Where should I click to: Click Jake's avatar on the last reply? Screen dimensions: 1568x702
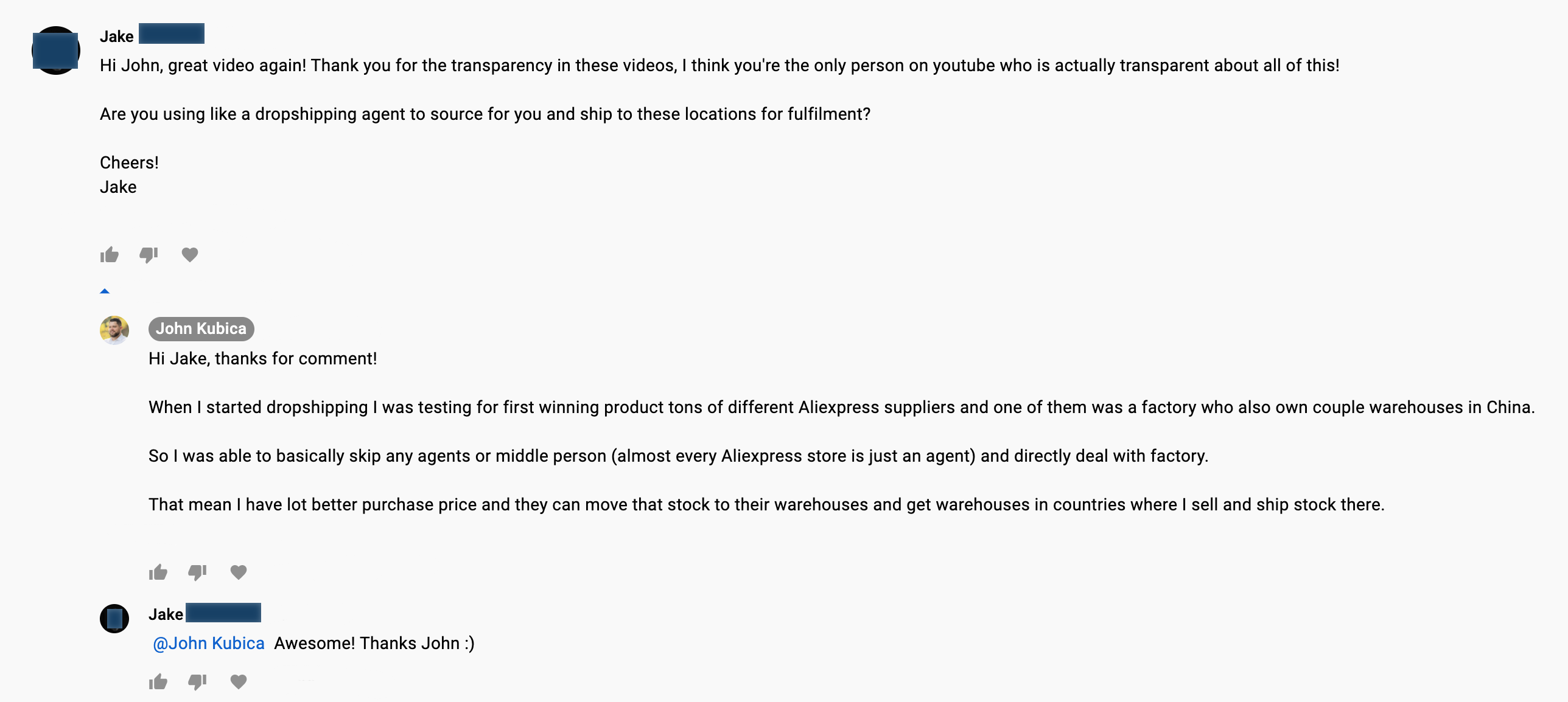click(x=114, y=619)
